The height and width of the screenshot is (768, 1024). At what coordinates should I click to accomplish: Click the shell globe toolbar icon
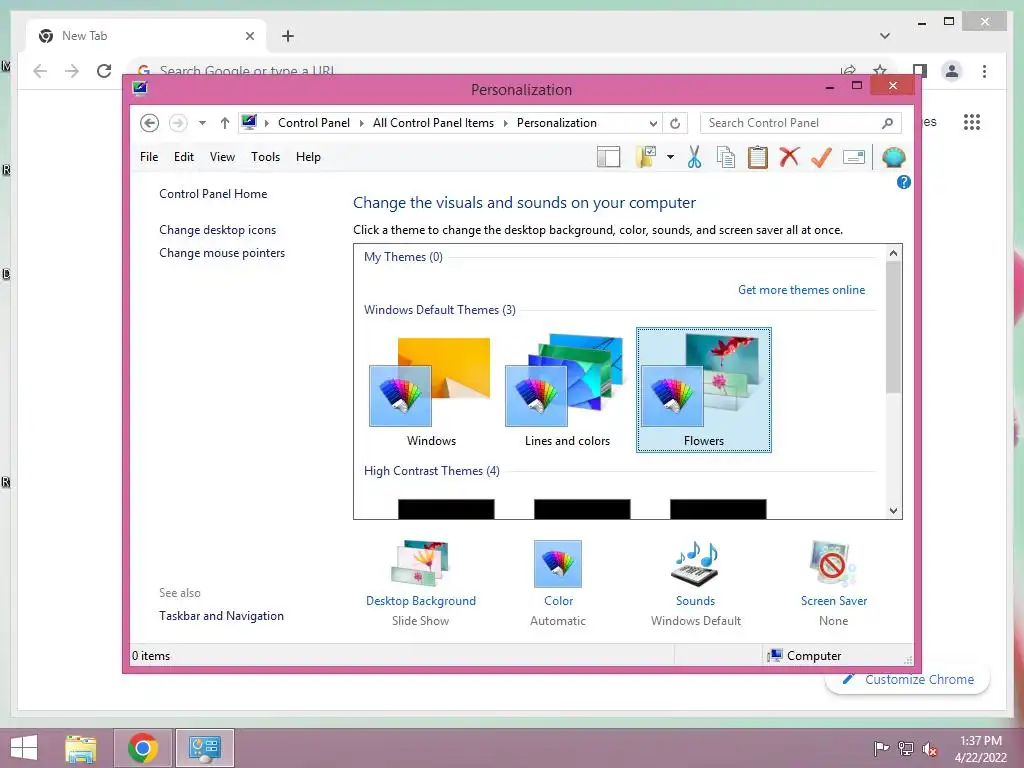pos(893,157)
